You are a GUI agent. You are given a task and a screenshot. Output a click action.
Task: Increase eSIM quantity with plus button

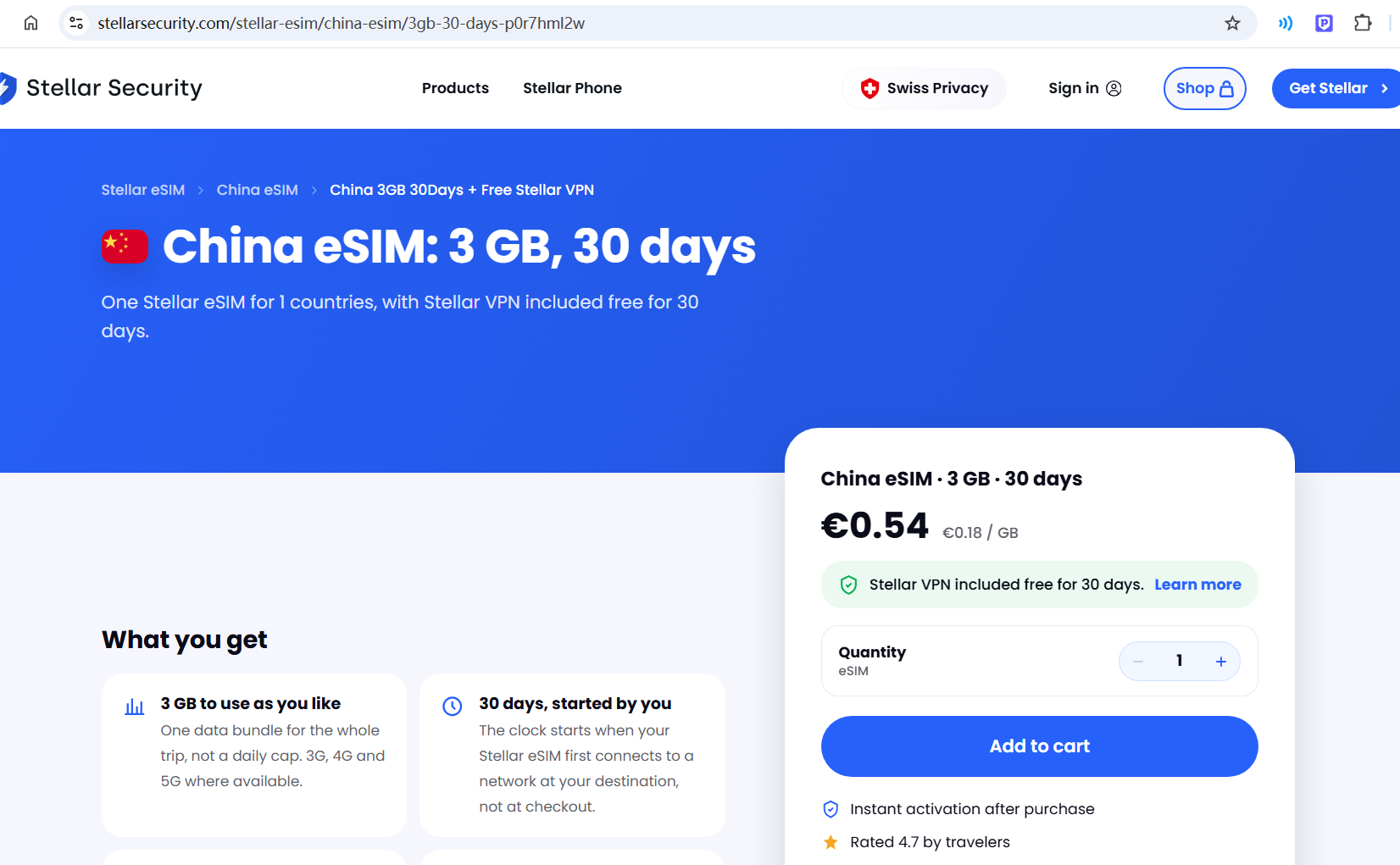pyautogui.click(x=1221, y=662)
